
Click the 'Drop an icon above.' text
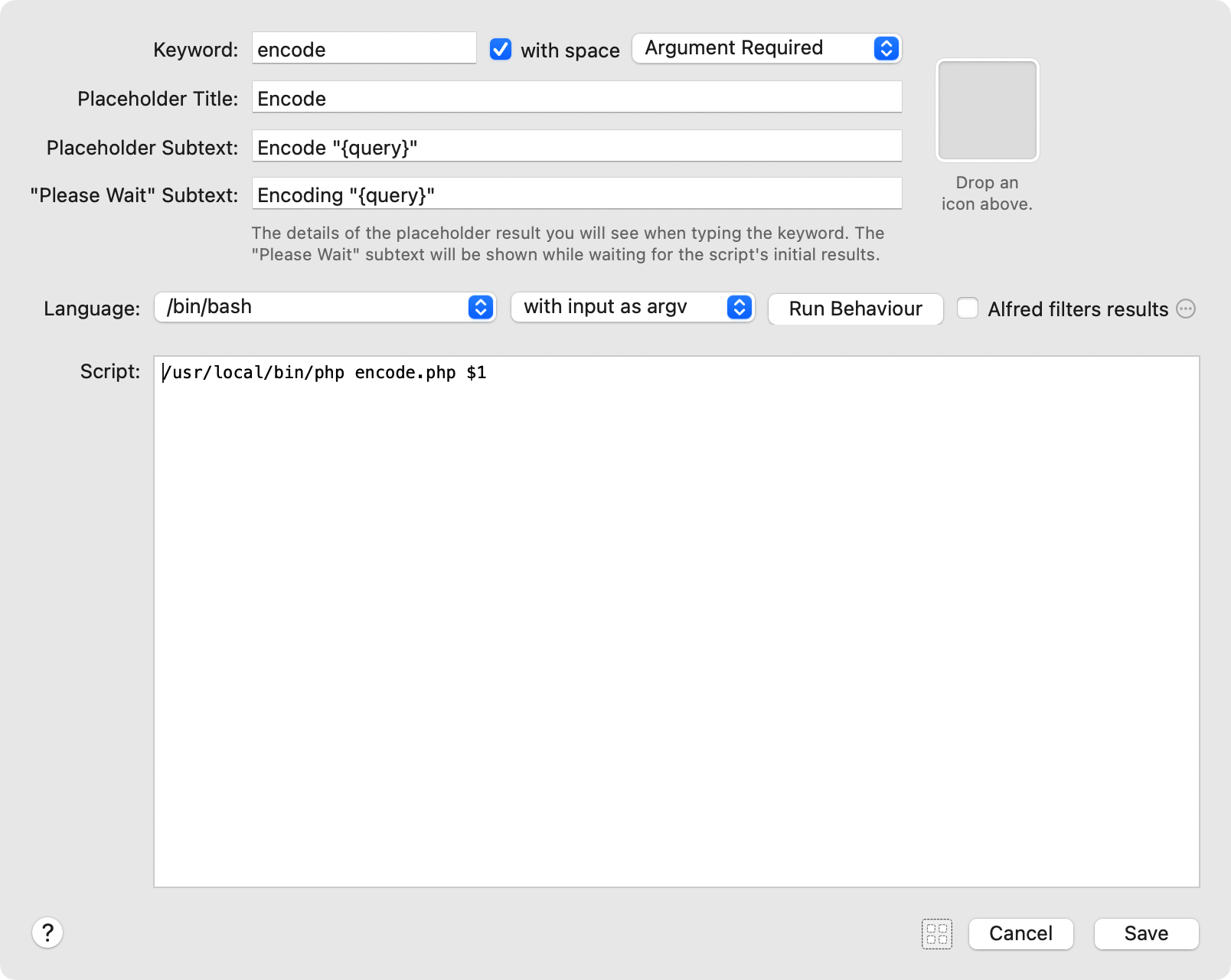(x=988, y=193)
